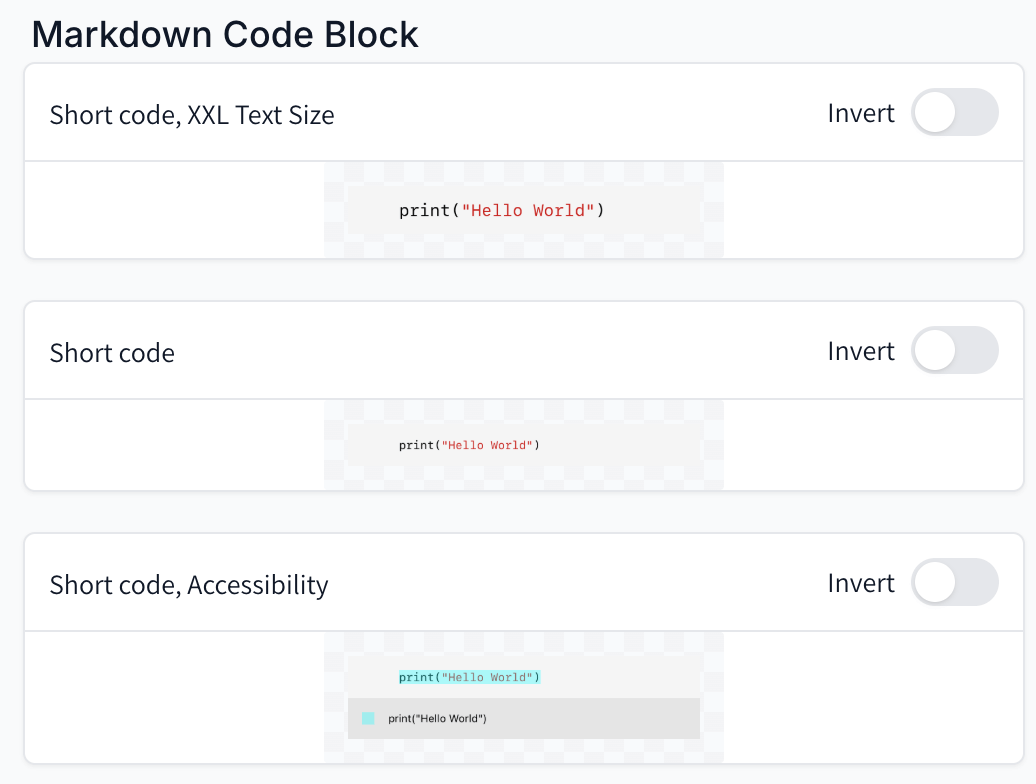This screenshot has width=1036, height=784.
Task: Click the Markdown Code Block page title
Action: 226,34
